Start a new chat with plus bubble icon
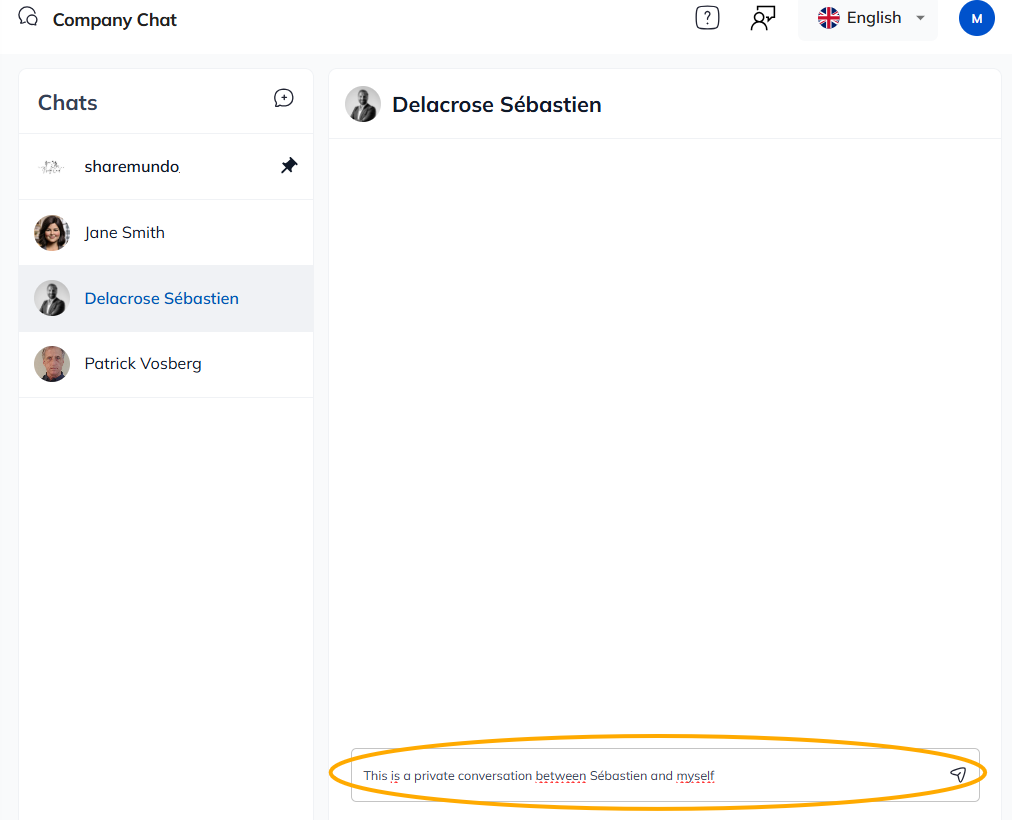The height and width of the screenshot is (820, 1012). tap(284, 98)
